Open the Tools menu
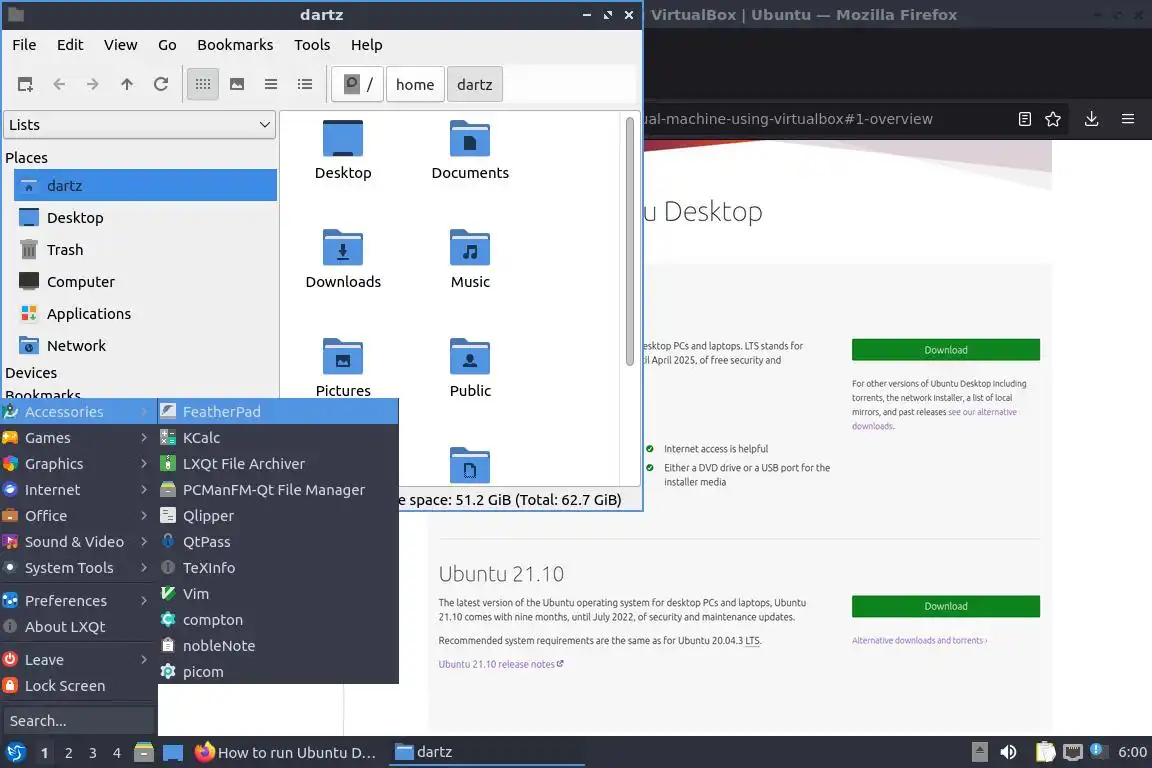1152x768 pixels. [x=312, y=45]
